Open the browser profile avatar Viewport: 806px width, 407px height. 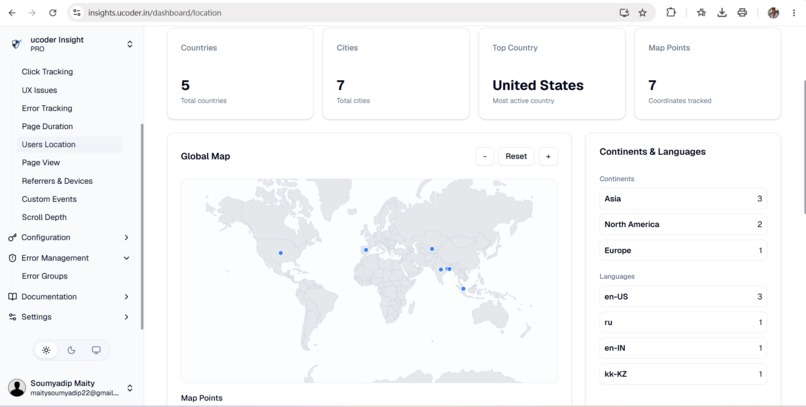pyautogui.click(x=773, y=13)
